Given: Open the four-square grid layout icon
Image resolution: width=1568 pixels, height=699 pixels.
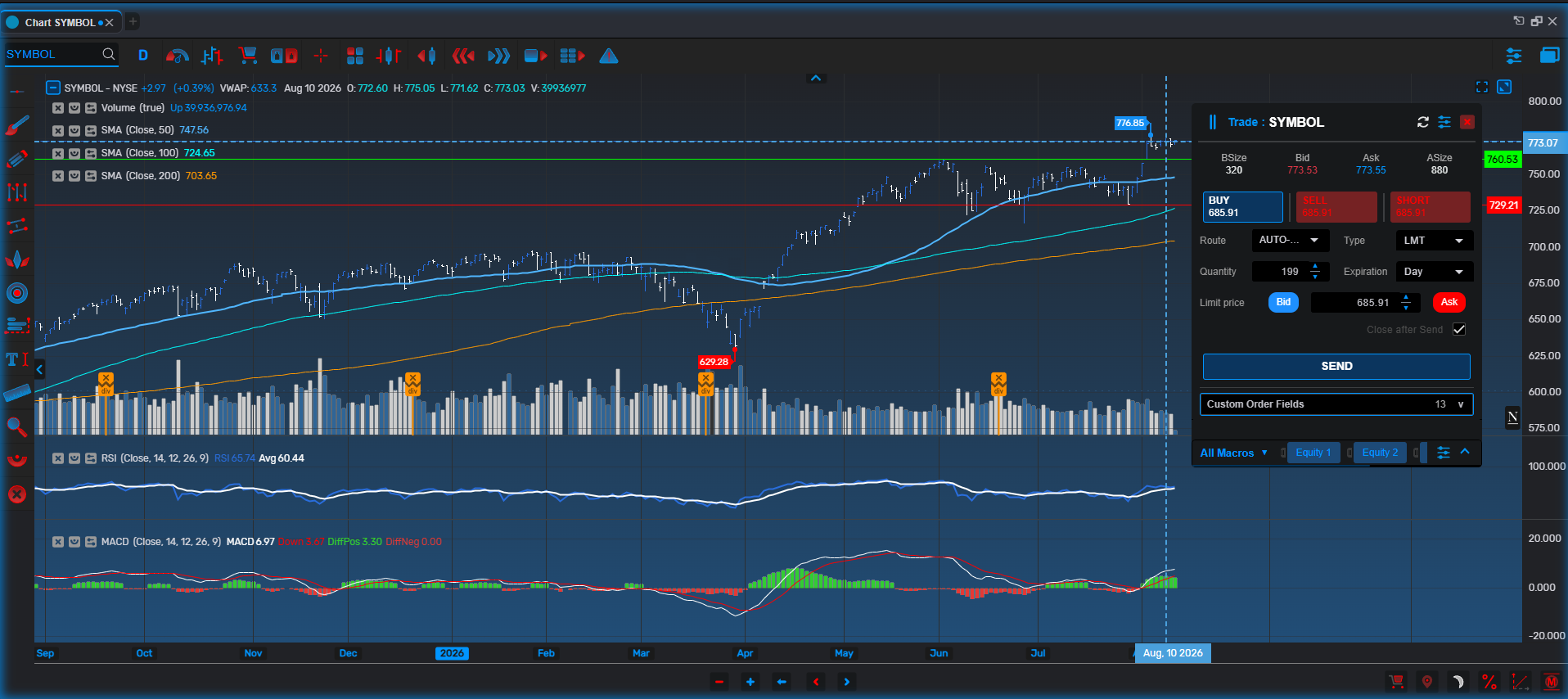Looking at the screenshot, I should point(354,56).
